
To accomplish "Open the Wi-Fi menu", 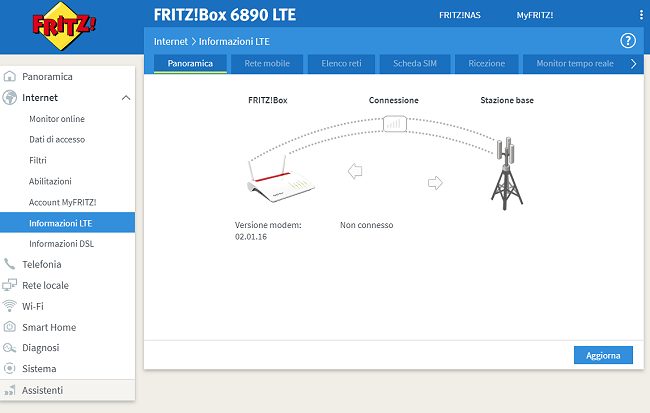I will click(32, 306).
